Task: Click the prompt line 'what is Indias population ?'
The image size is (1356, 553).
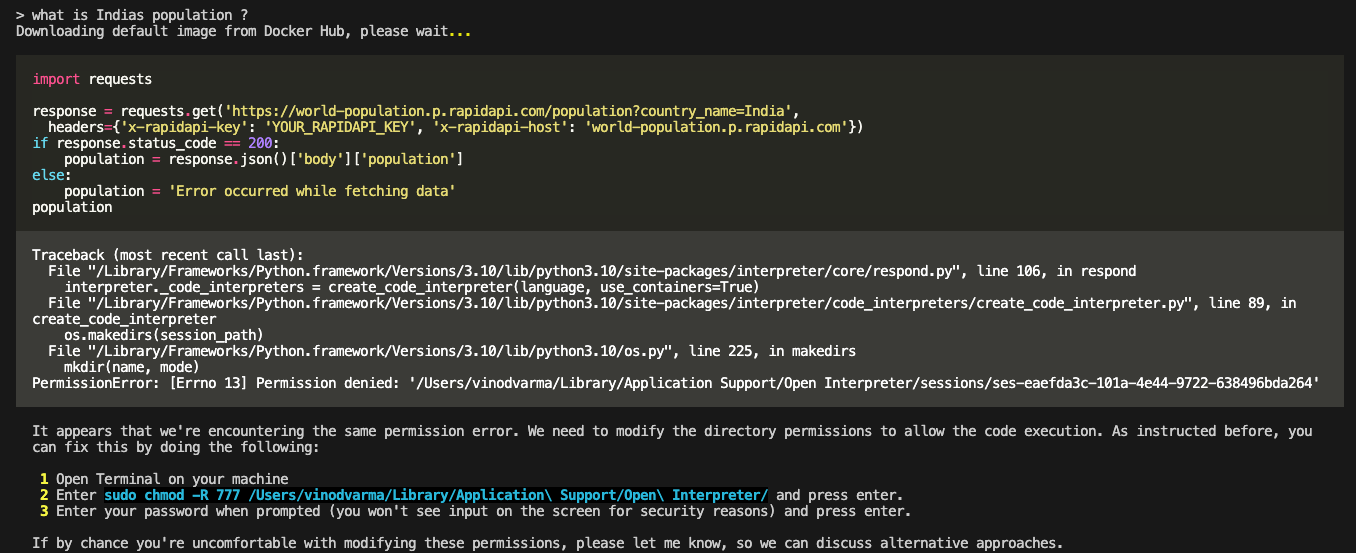Action: coord(133,15)
